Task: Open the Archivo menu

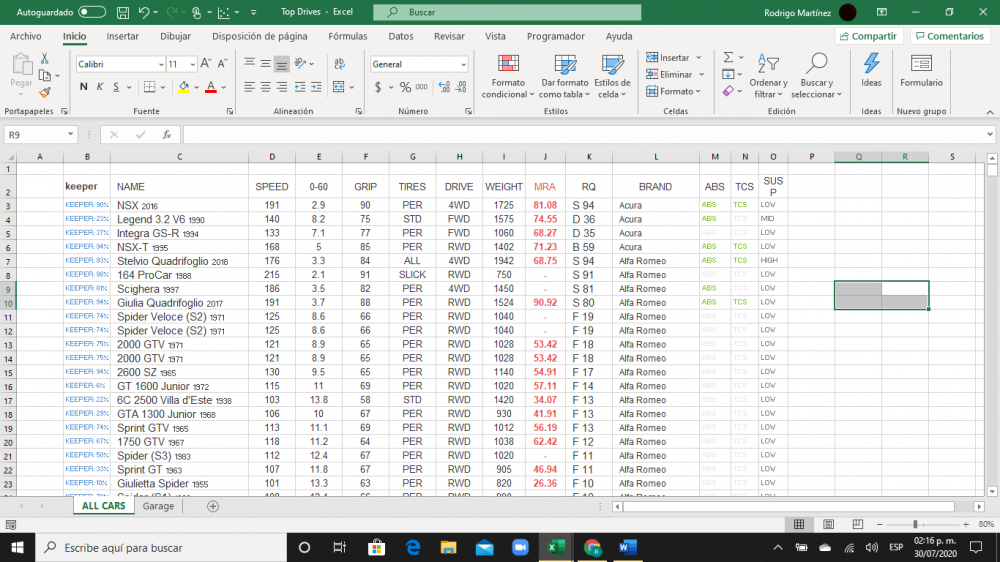Action: (x=26, y=36)
